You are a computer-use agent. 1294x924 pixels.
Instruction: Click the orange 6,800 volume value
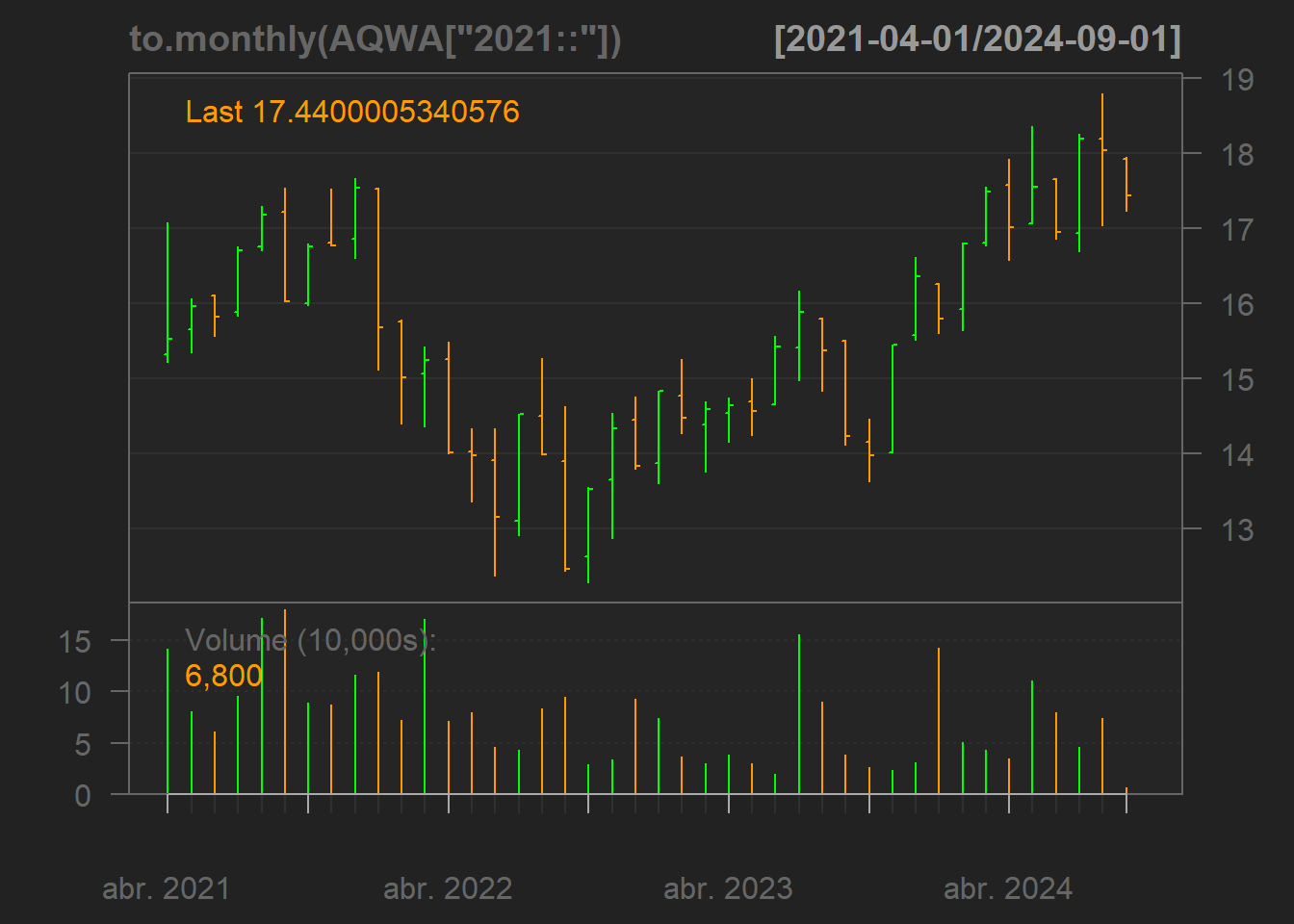223,676
